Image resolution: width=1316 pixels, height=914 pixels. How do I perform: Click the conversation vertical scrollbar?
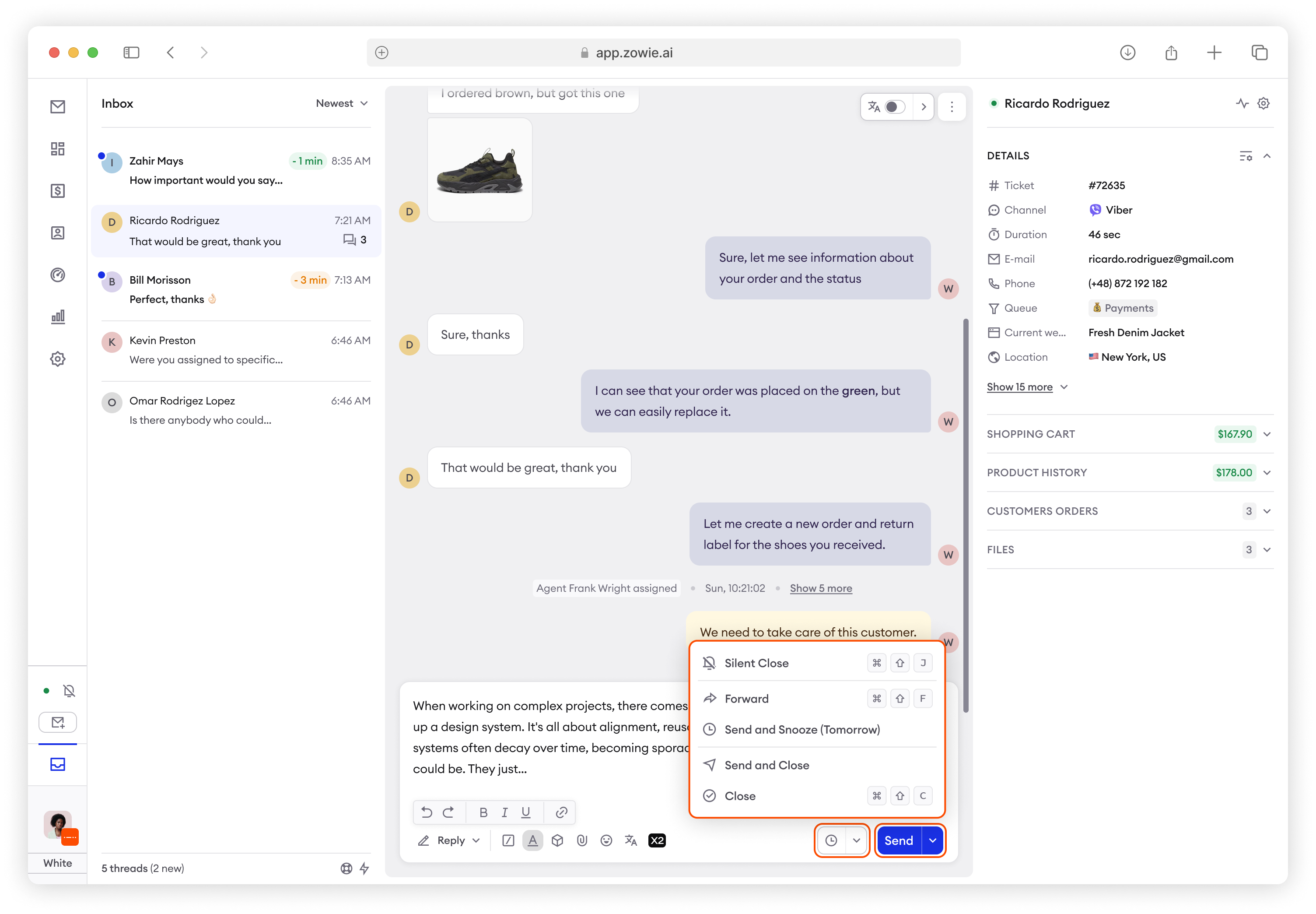[966, 515]
